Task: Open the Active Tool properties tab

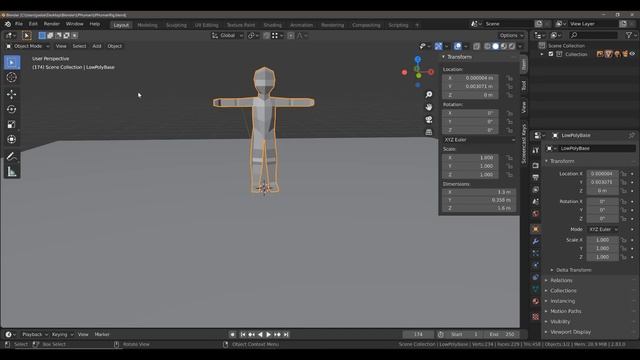Action: (536, 151)
